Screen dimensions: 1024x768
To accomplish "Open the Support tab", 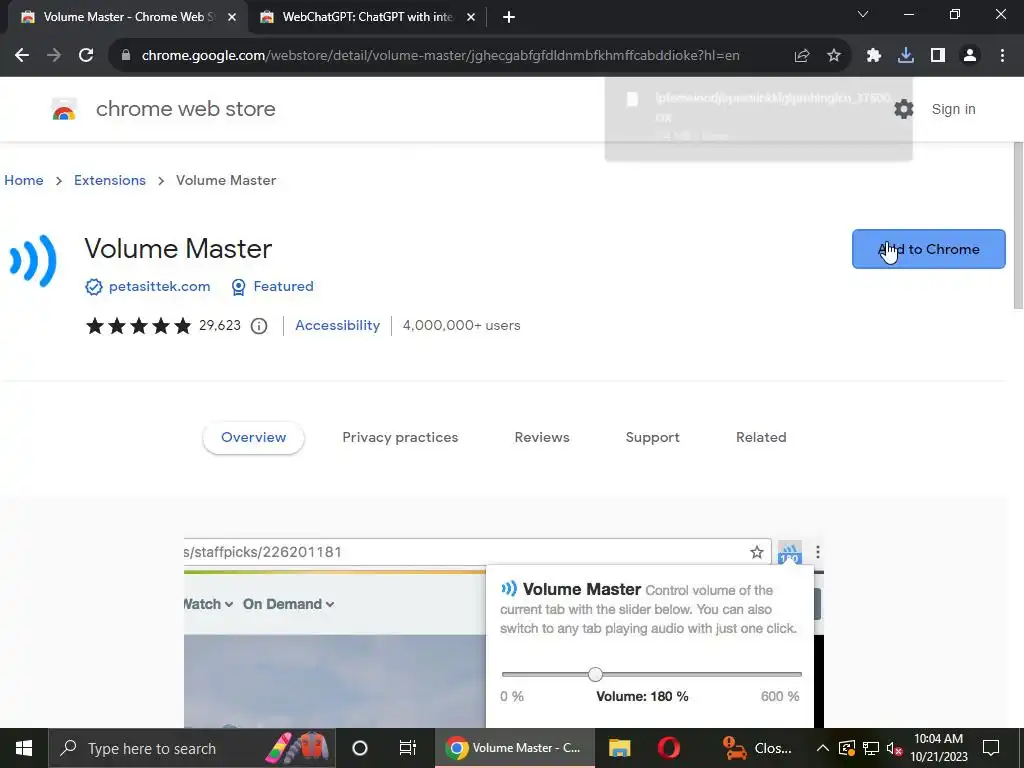I will tap(652, 438).
